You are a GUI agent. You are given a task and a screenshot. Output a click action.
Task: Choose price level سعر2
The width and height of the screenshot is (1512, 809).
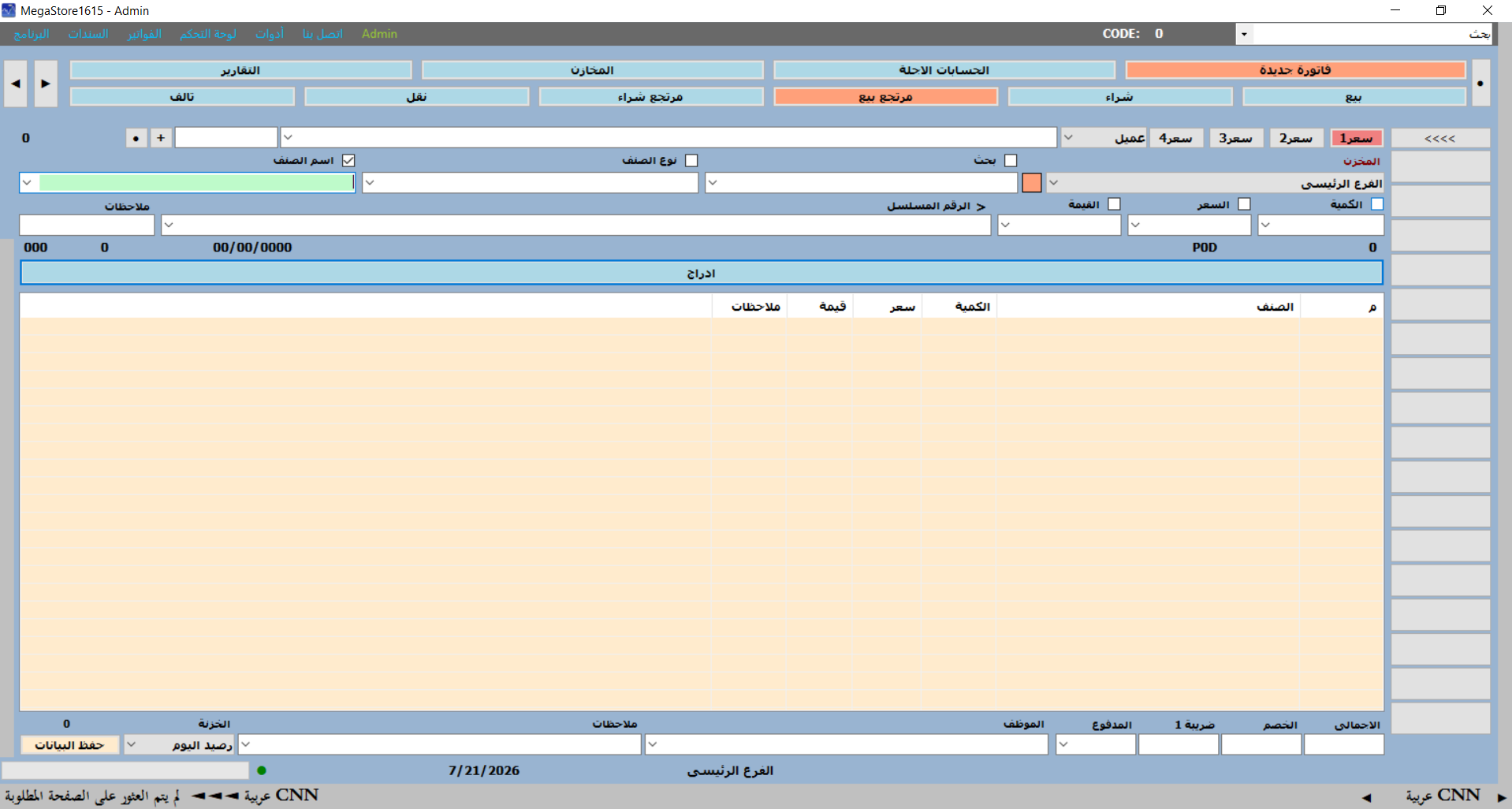click(x=1297, y=138)
